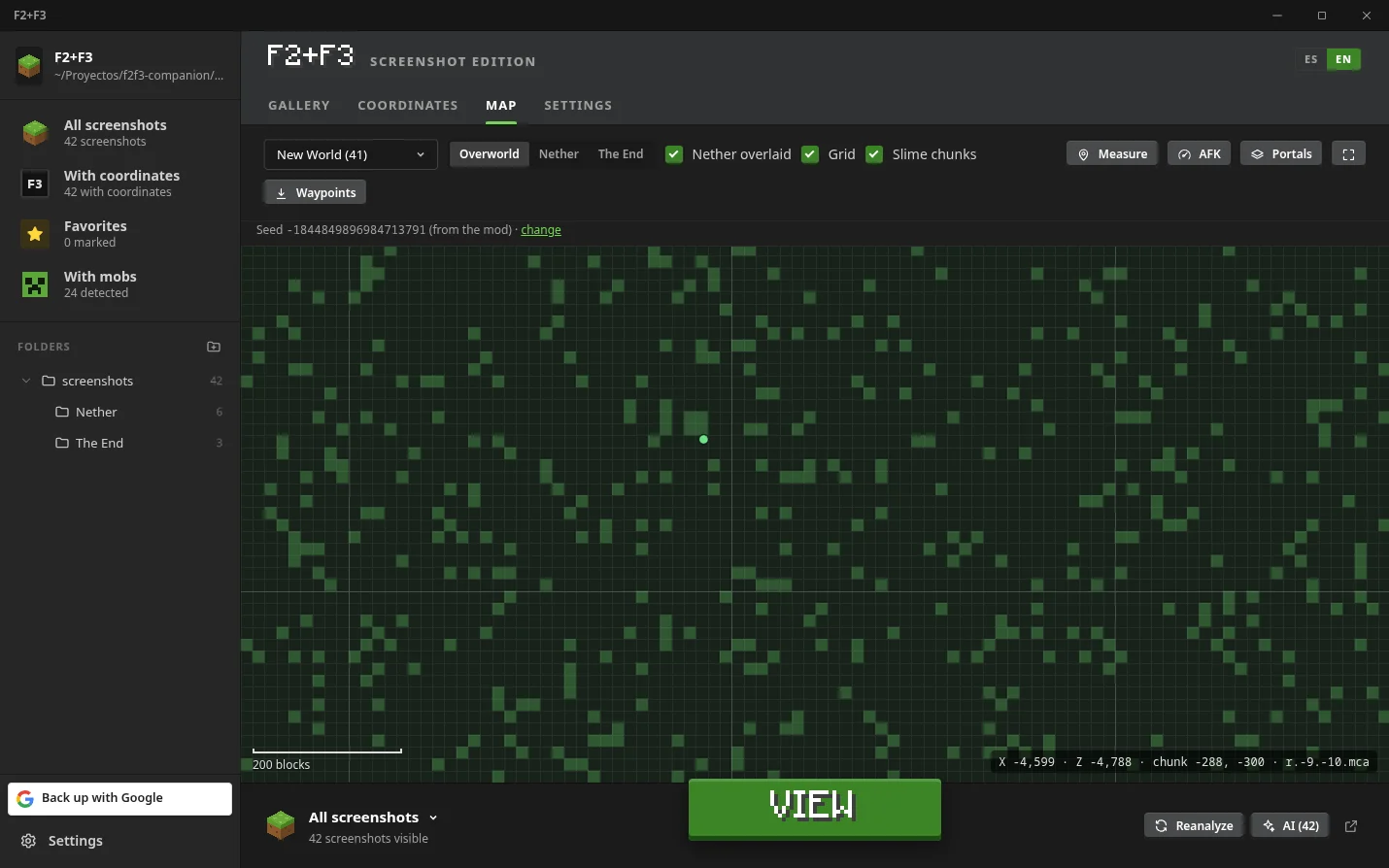1389x868 pixels.
Task: Uncheck the Slime chunks checkbox
Action: coord(874,154)
